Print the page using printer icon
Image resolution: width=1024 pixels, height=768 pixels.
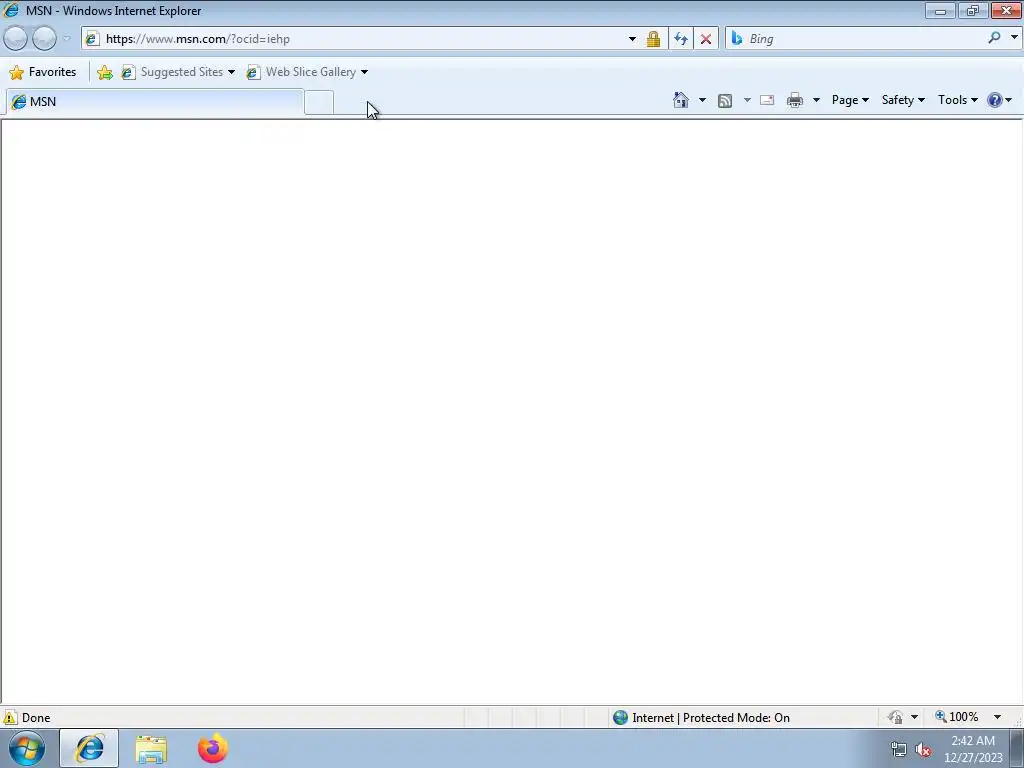pyautogui.click(x=795, y=100)
